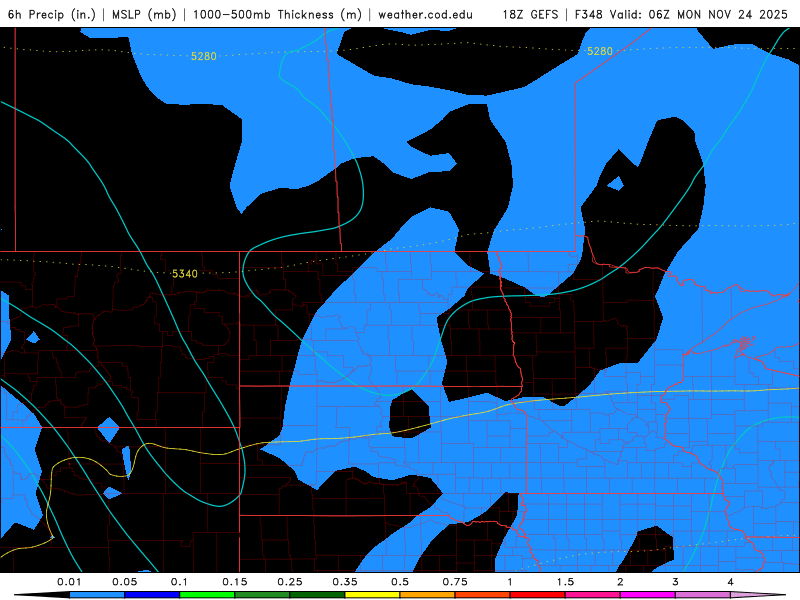This screenshot has width=800, height=600.
Task: Click the "0.25" legend value
Action: tap(290, 582)
